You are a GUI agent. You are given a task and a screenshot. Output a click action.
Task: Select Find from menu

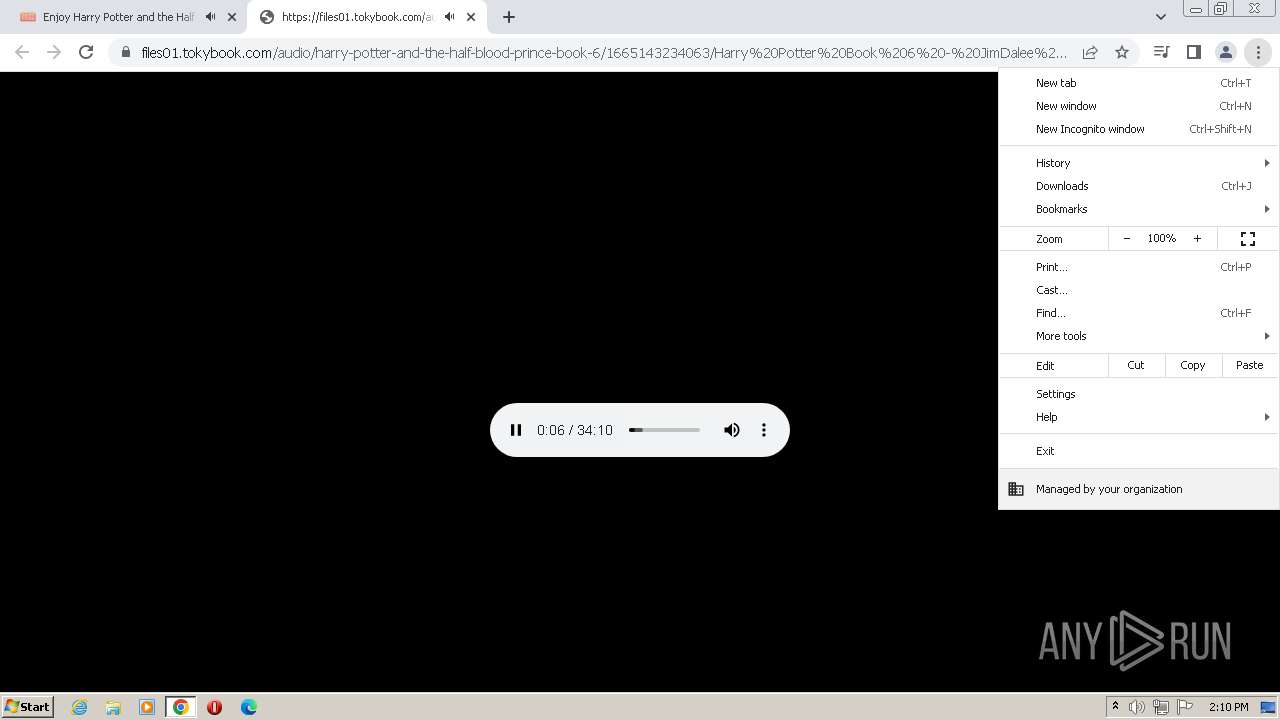pyautogui.click(x=1139, y=313)
